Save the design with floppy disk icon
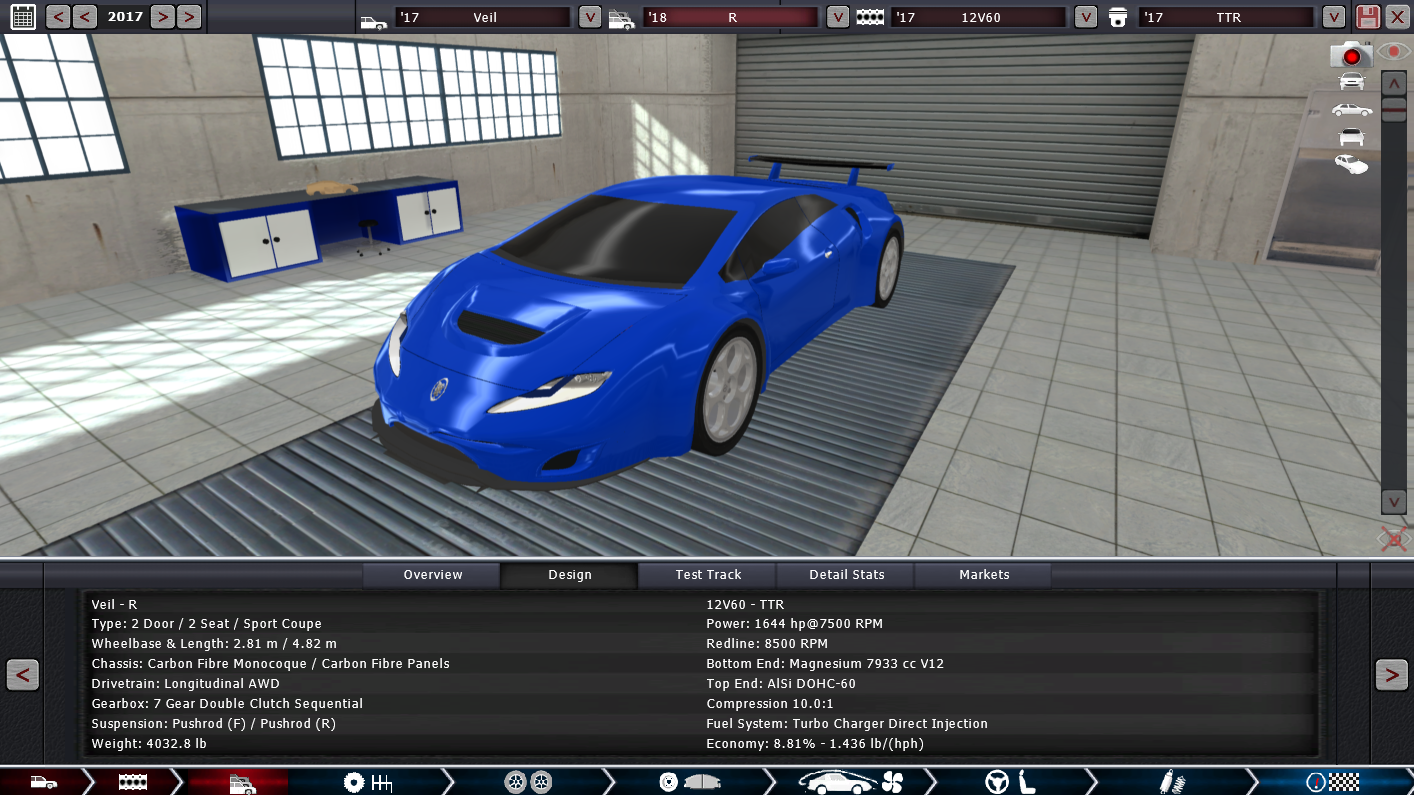 (x=1367, y=17)
